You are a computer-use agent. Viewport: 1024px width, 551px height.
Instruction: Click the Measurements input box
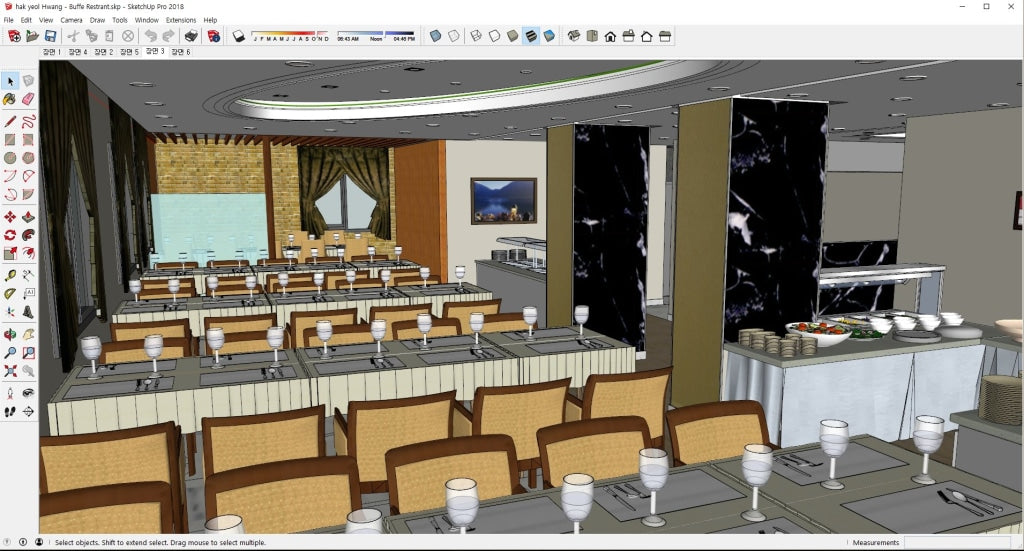(x=957, y=543)
